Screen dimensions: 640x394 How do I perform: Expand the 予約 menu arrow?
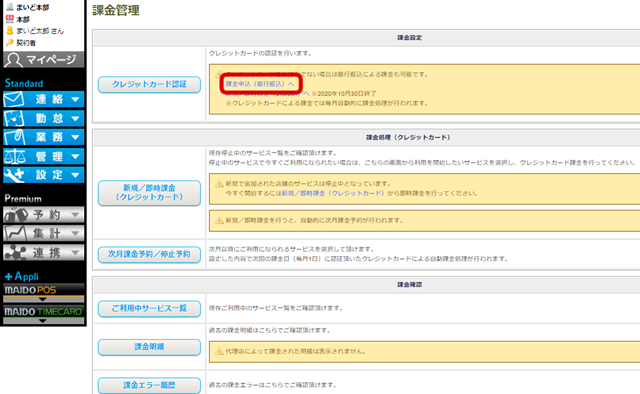(75, 214)
